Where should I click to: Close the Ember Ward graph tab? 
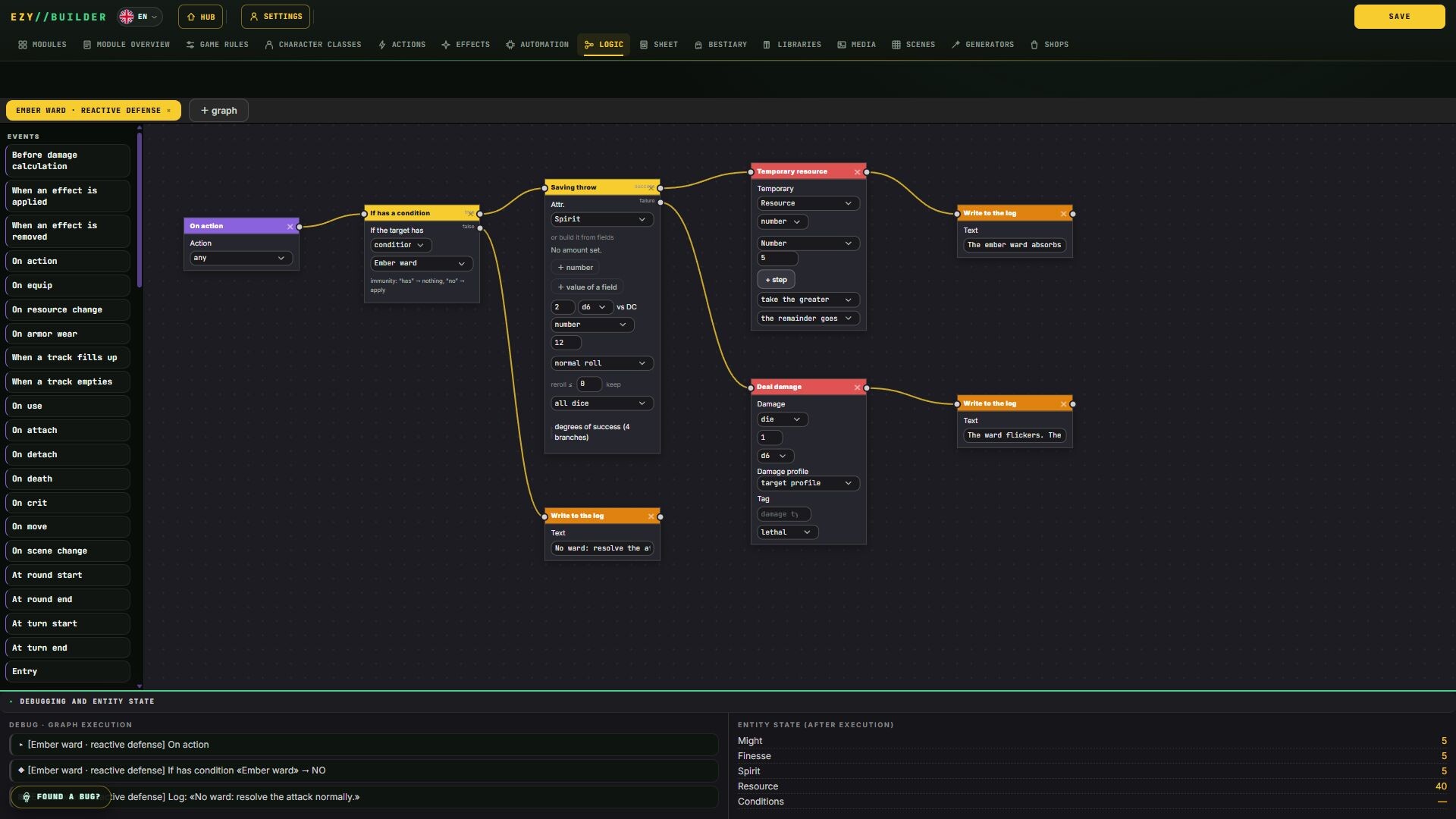[x=168, y=111]
